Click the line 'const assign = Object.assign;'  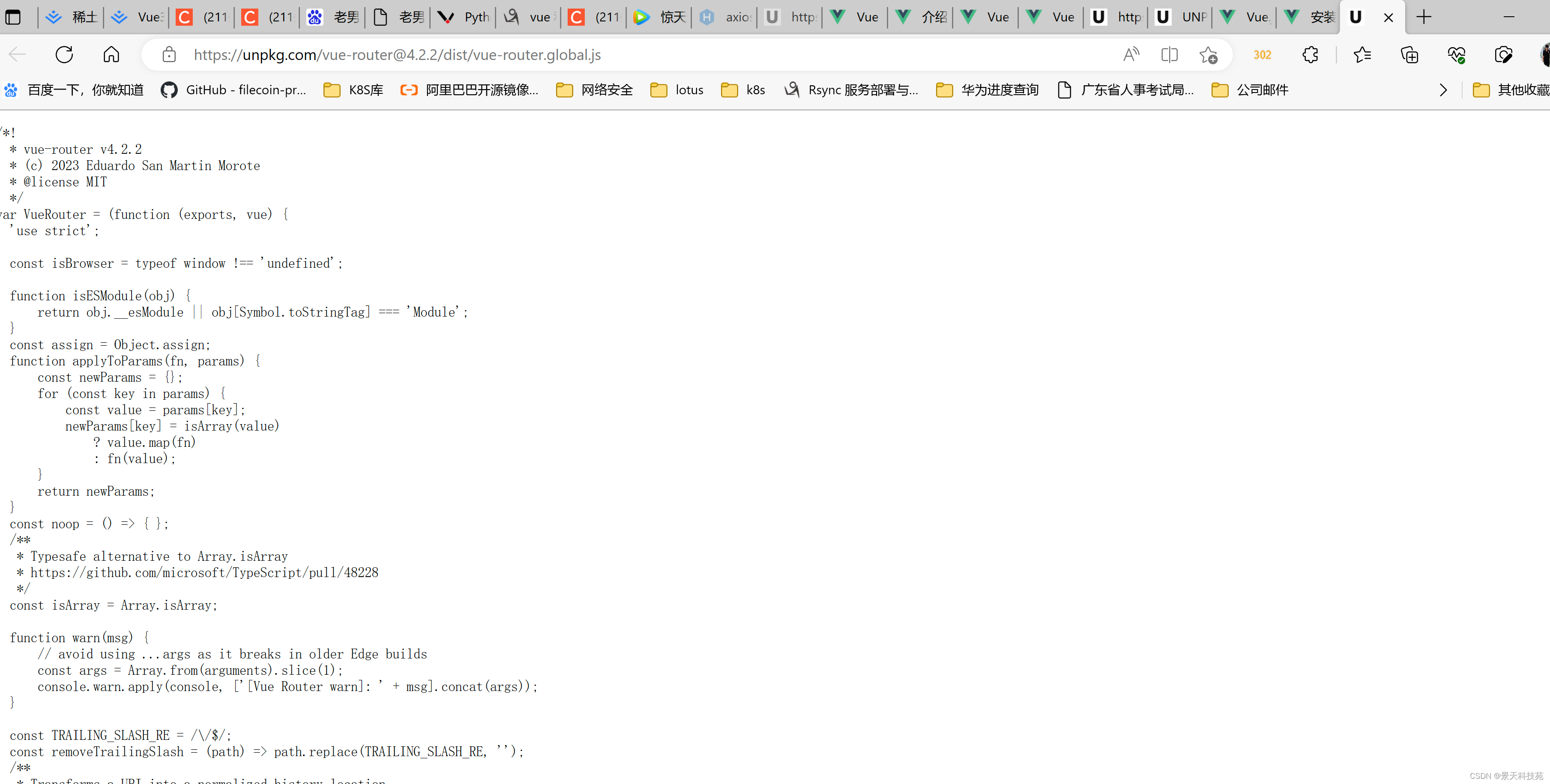point(110,345)
